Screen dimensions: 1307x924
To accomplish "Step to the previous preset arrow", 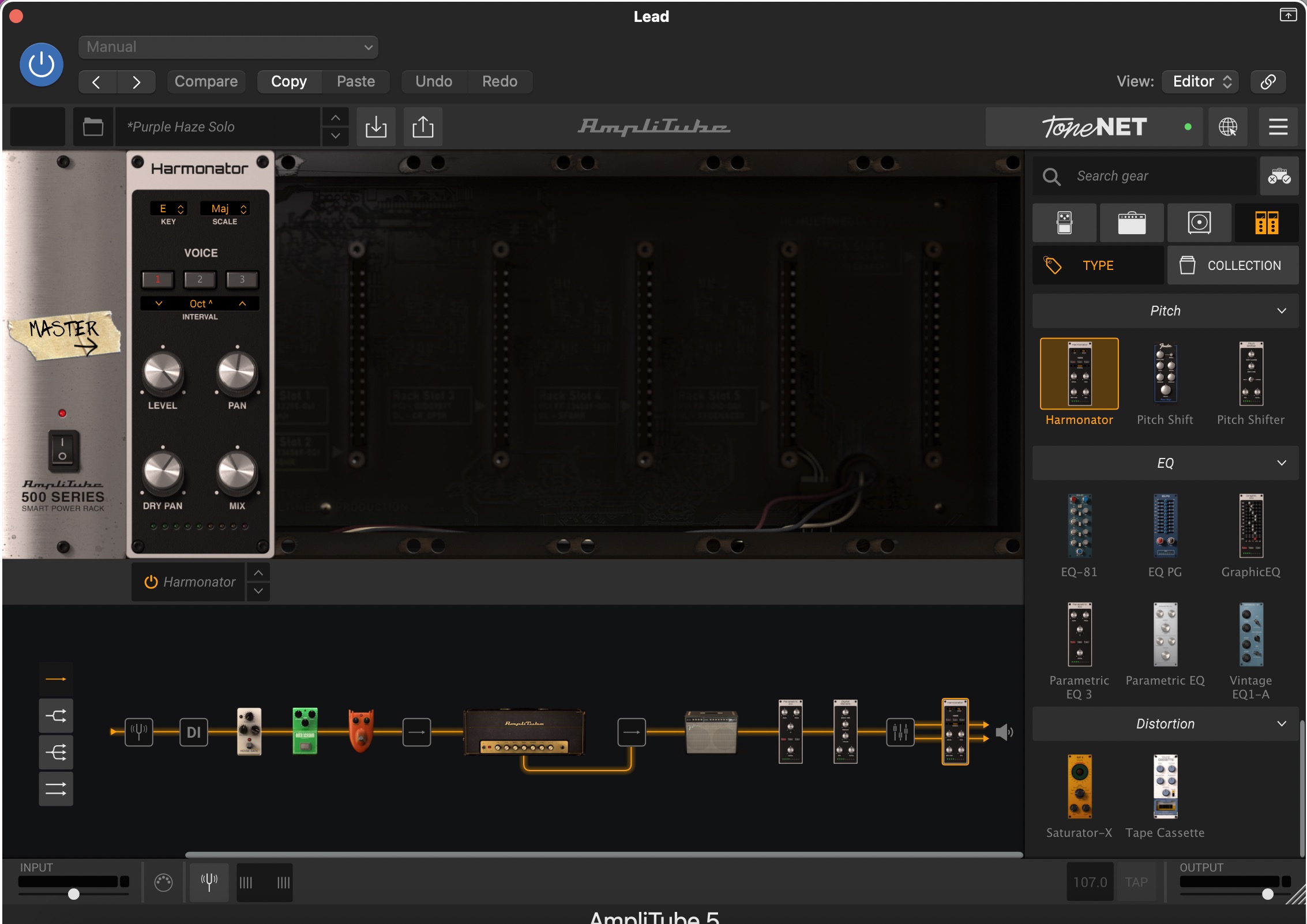I will [336, 118].
